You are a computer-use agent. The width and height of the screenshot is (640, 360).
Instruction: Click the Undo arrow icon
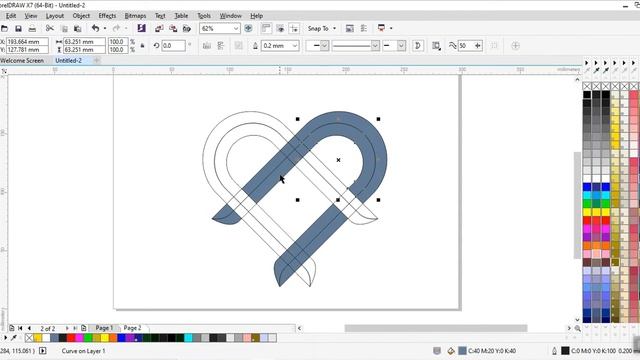coord(96,28)
